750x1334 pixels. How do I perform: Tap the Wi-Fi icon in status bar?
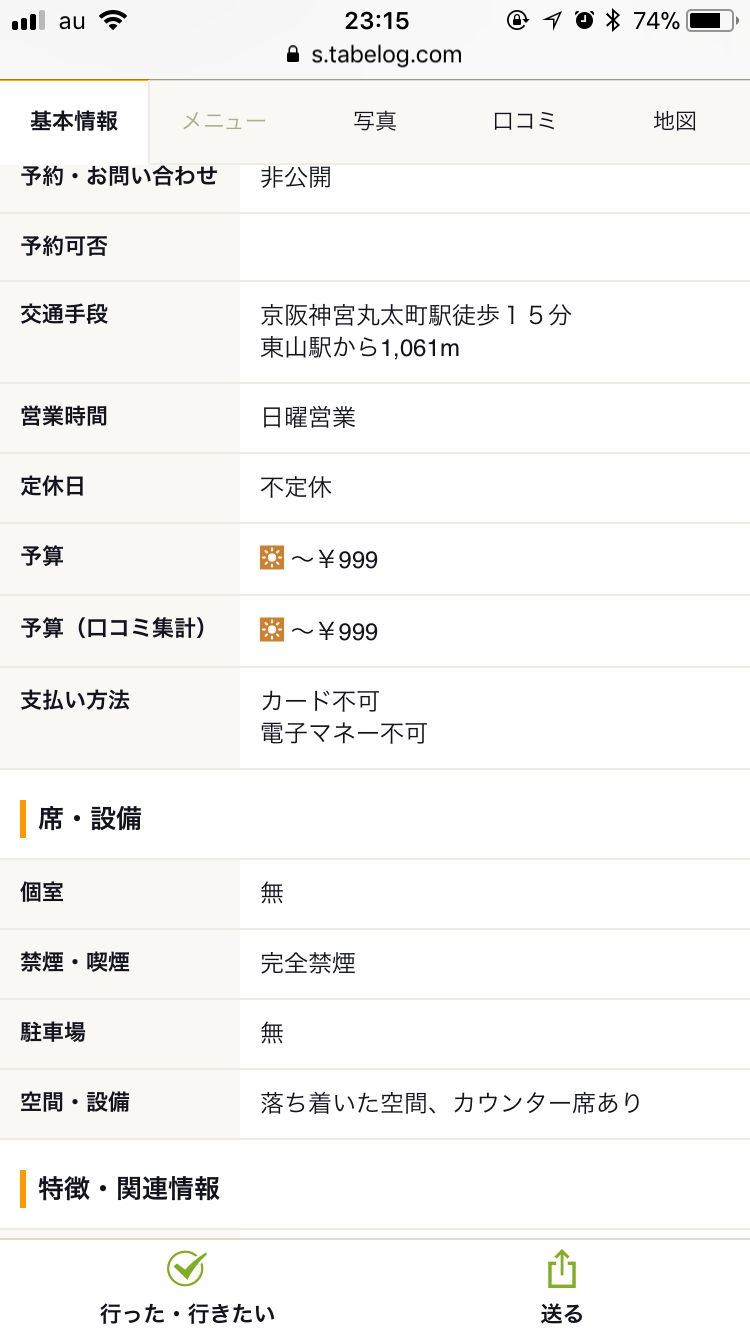(114, 20)
